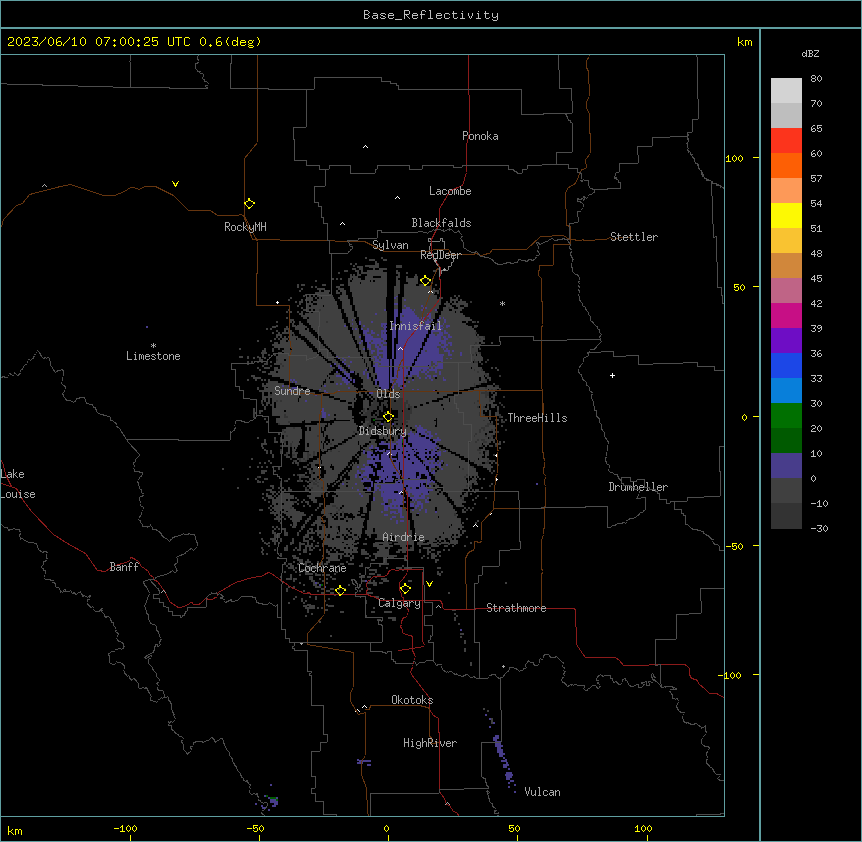Select the 10 dBZ slate-blue legend swatch

[x=786, y=466]
